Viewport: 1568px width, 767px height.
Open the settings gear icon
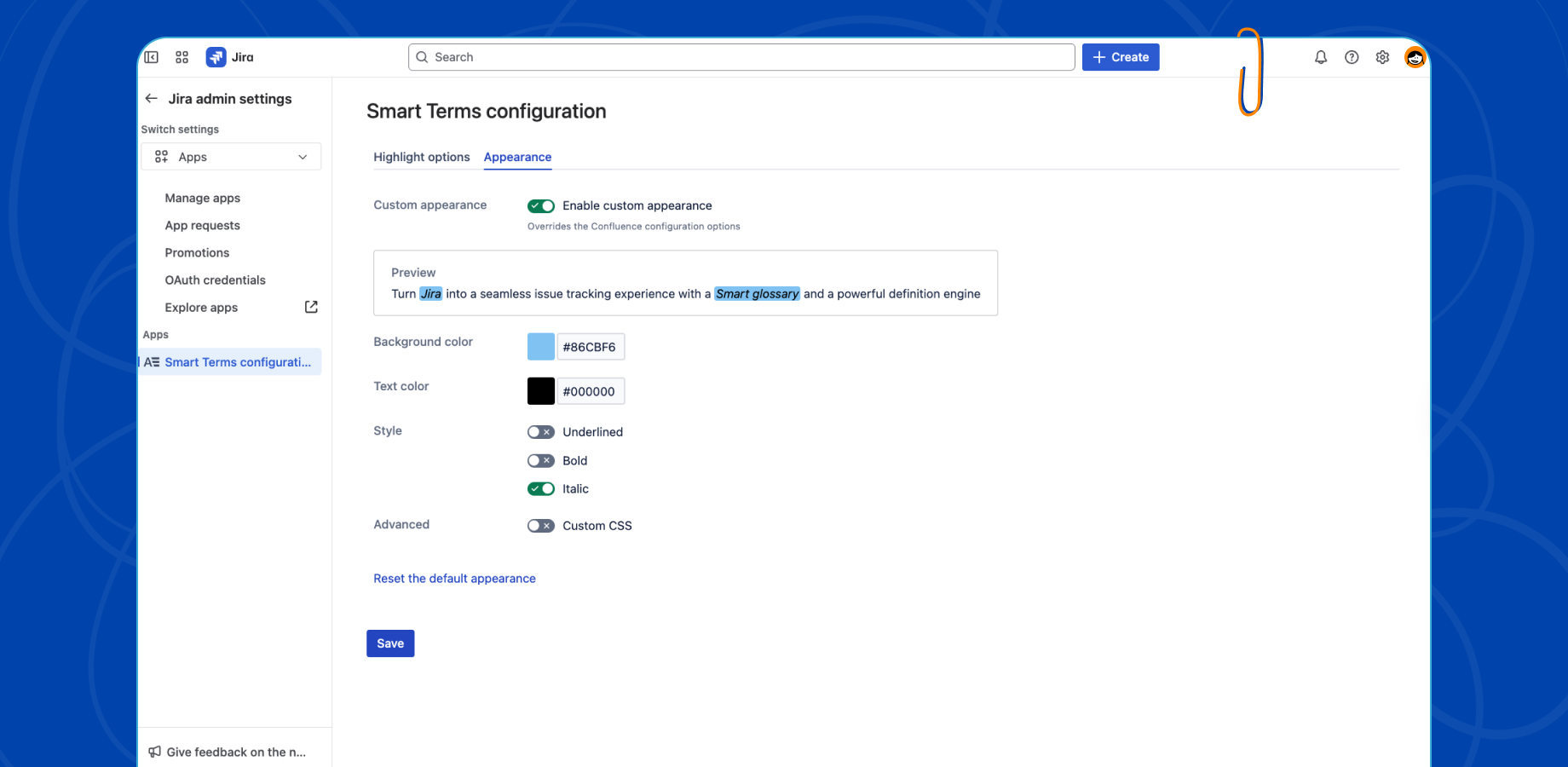point(1382,57)
